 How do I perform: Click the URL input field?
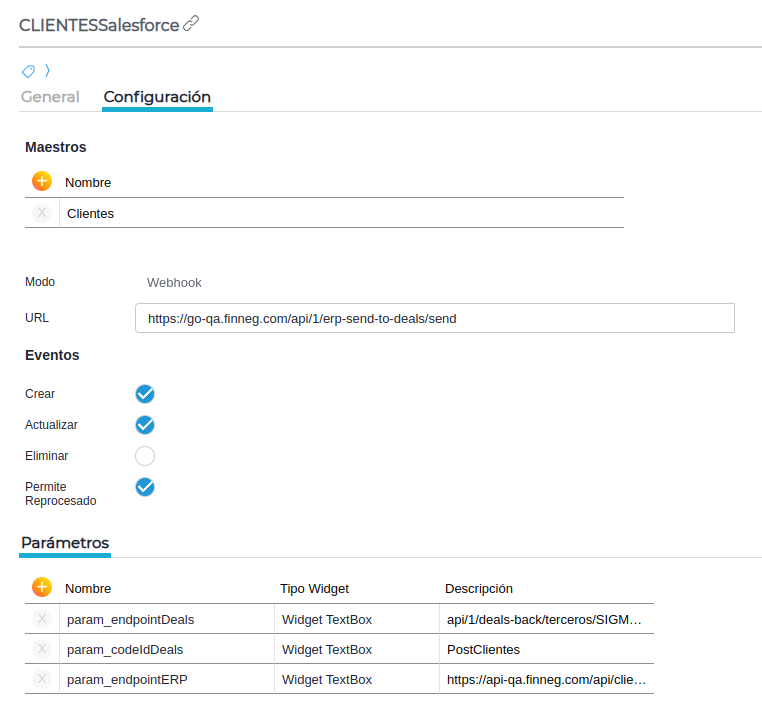tap(434, 318)
